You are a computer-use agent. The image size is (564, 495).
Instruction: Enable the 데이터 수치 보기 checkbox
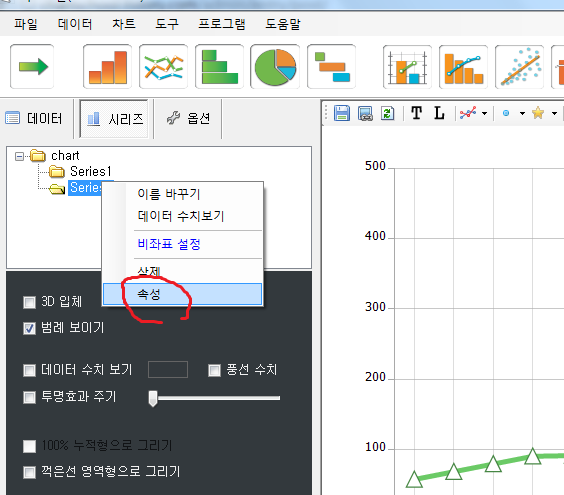(29, 371)
